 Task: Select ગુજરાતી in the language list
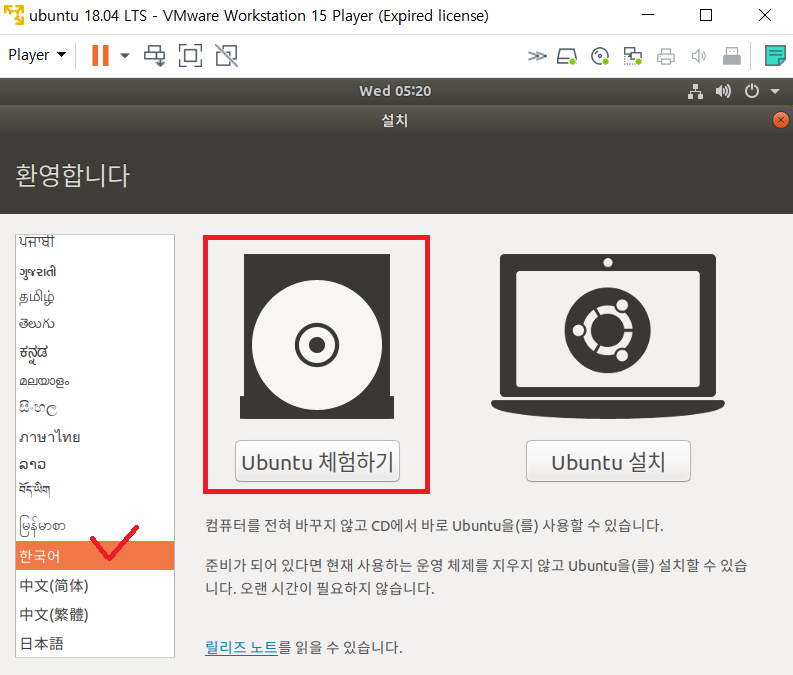(95, 272)
